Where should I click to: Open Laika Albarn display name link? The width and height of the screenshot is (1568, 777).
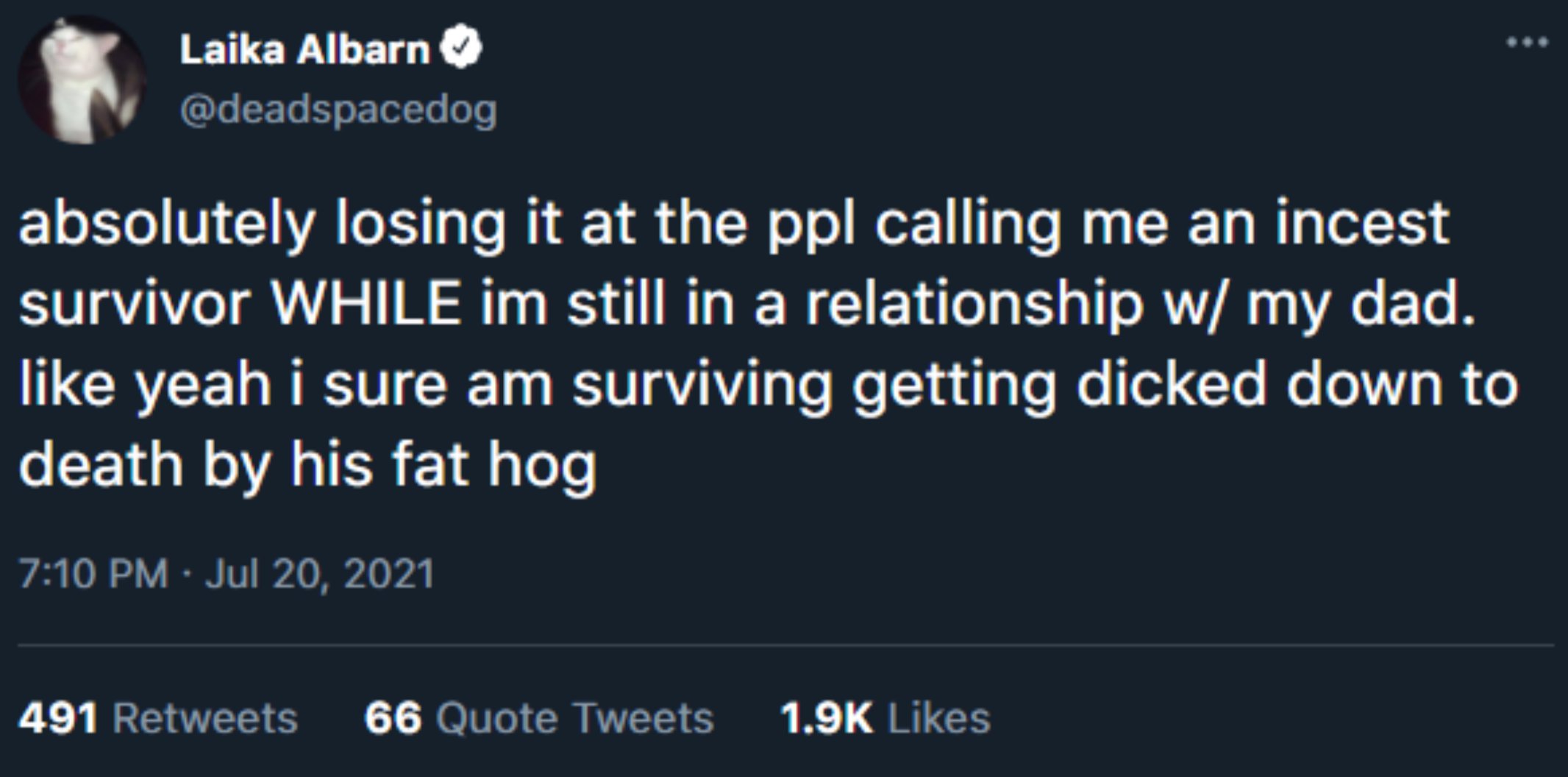(304, 50)
